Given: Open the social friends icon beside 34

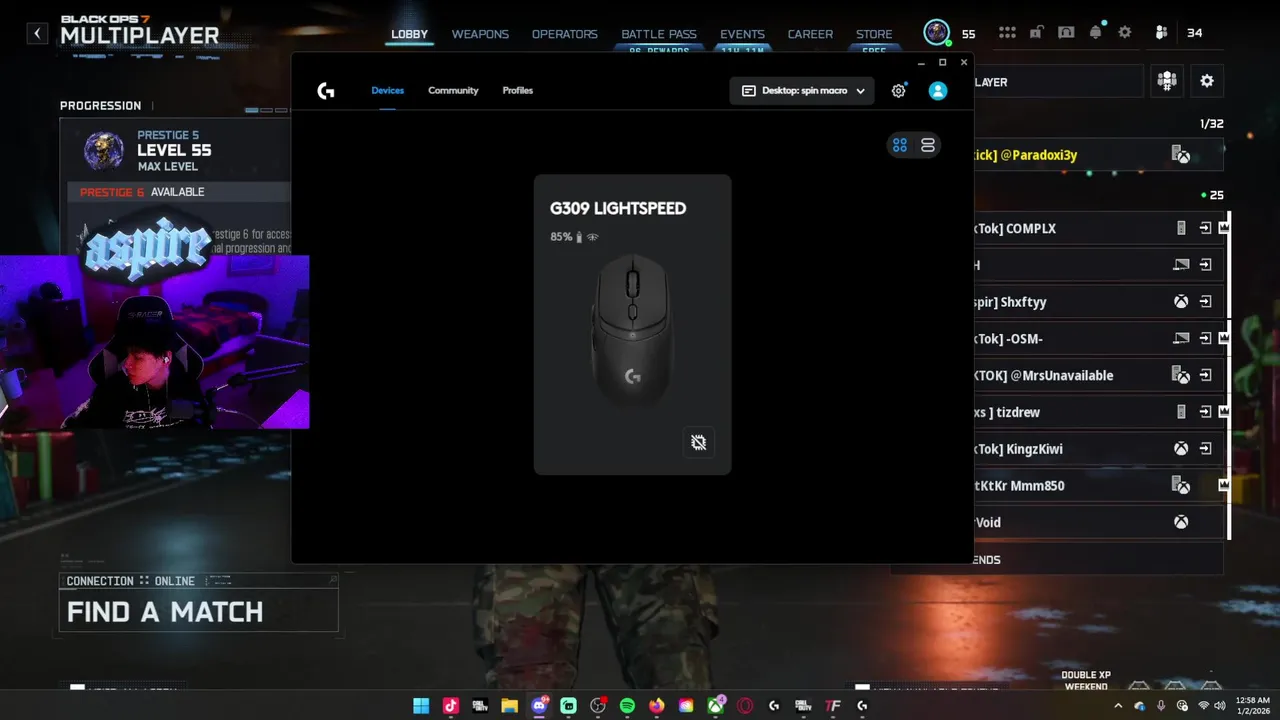Looking at the screenshot, I should 1161,33.
